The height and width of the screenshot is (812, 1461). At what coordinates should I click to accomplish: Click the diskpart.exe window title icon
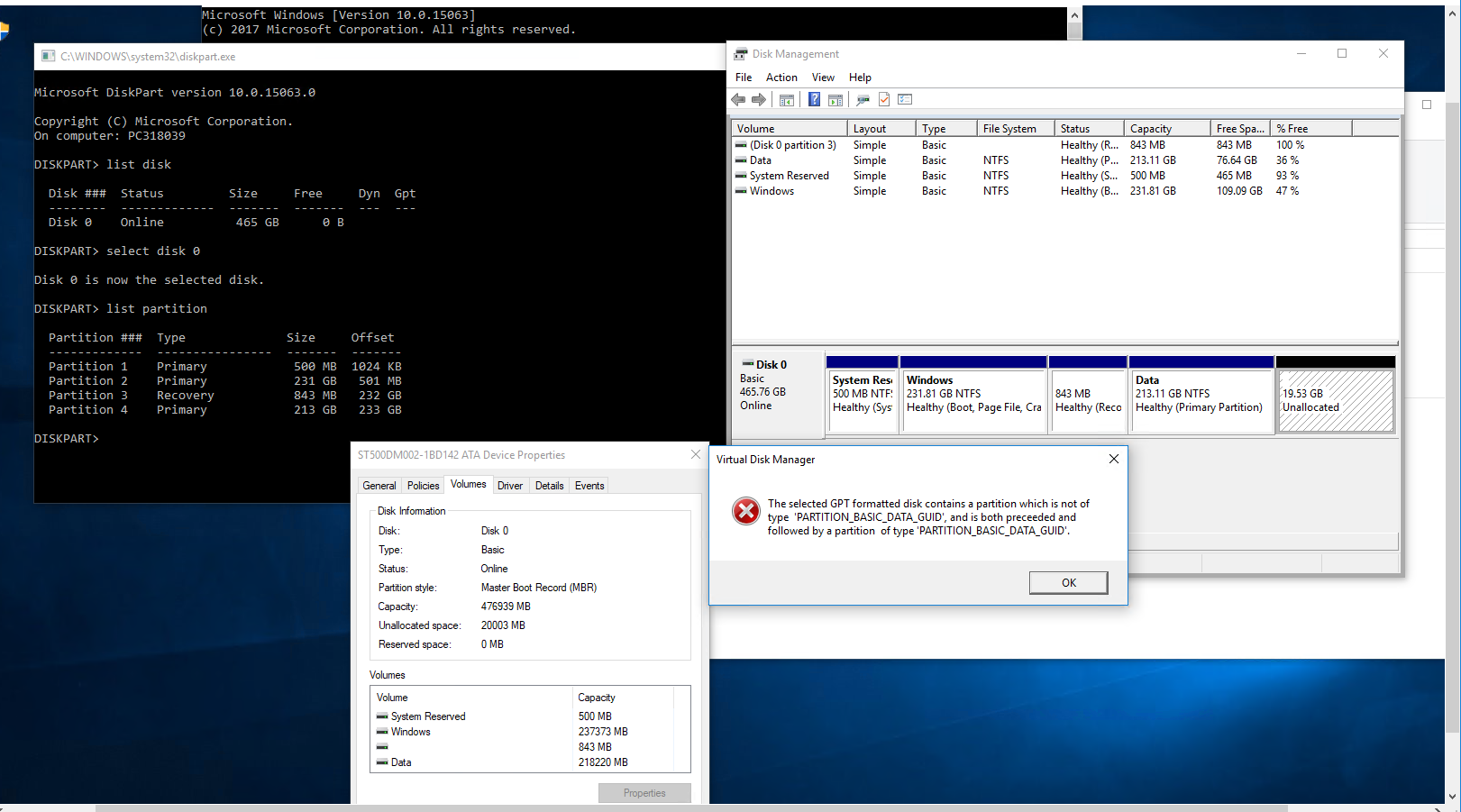tap(49, 56)
